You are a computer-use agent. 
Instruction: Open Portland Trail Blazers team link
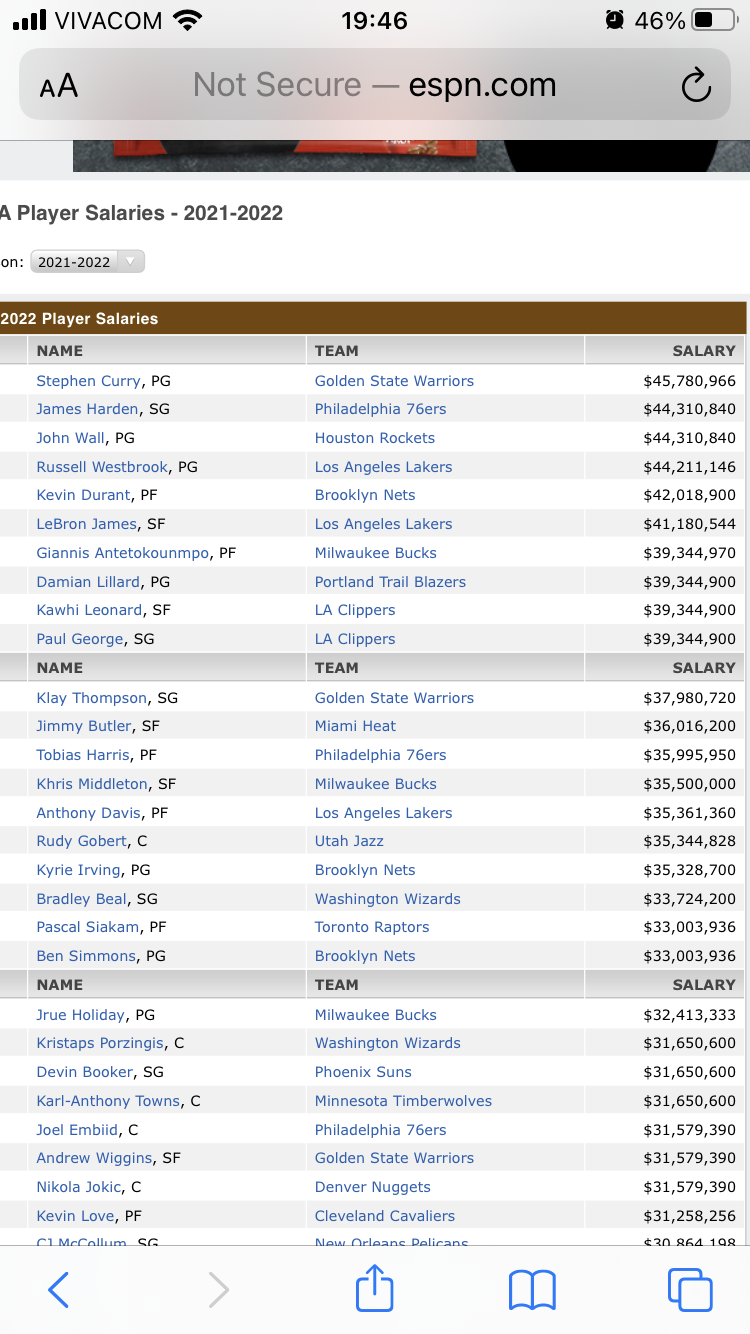pyautogui.click(x=390, y=582)
